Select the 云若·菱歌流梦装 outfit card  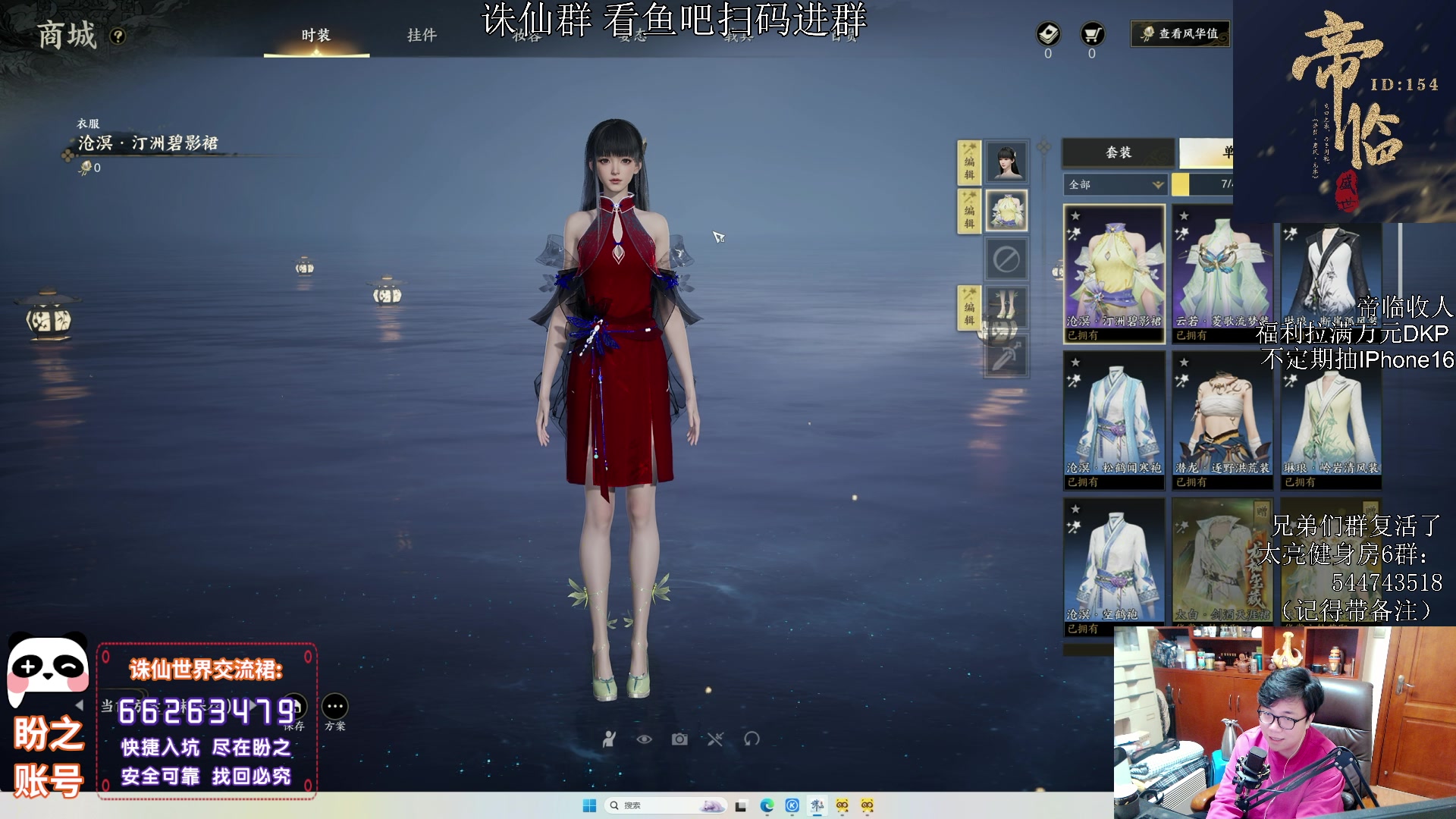1222,274
